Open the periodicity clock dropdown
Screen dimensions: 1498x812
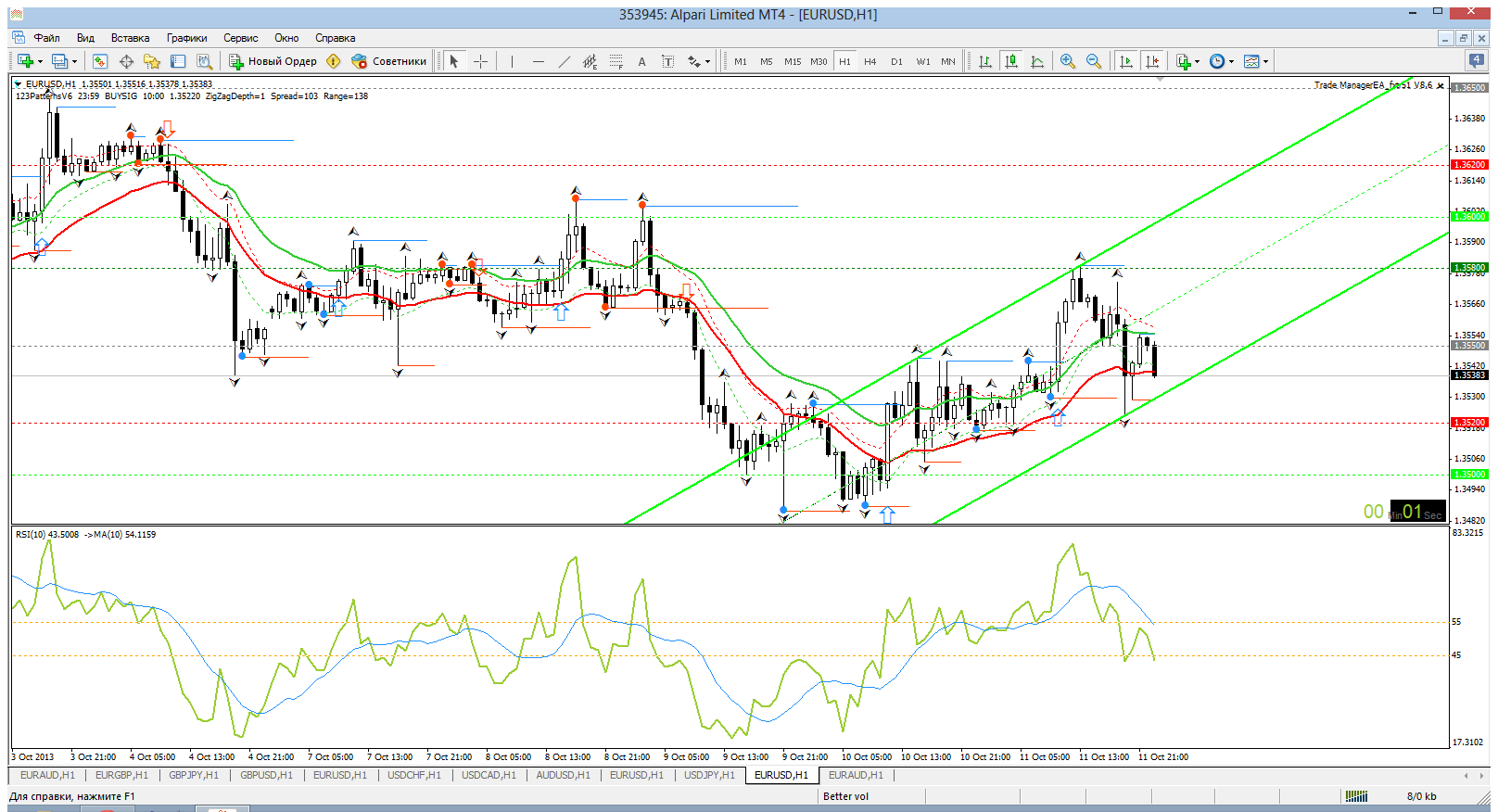click(1222, 61)
